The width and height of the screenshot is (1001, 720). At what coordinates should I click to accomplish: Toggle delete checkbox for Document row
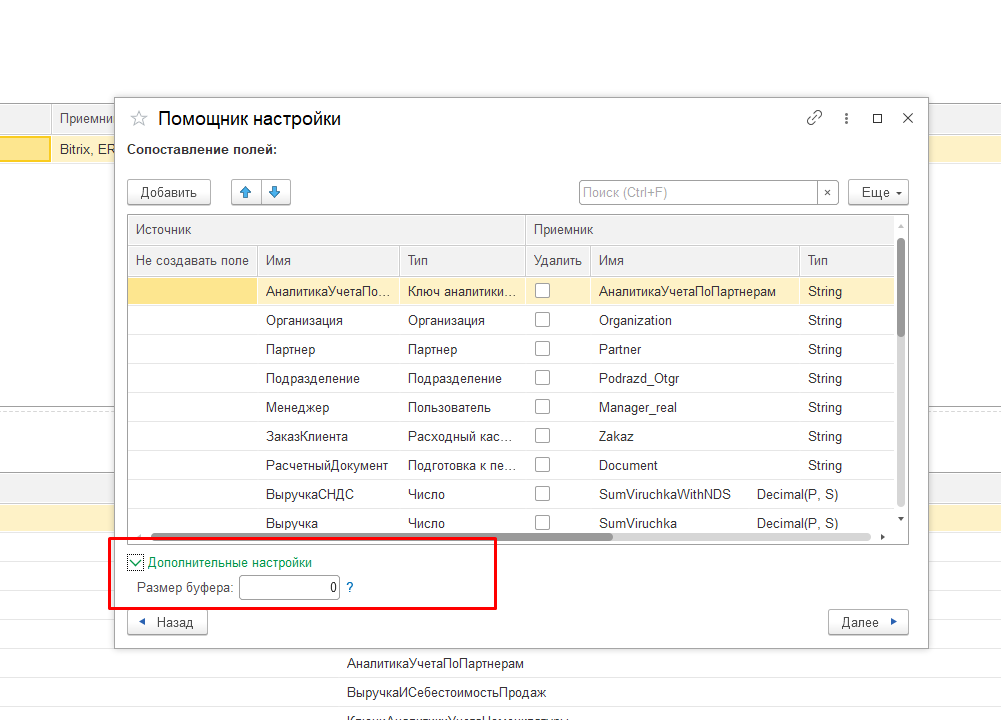click(x=543, y=465)
